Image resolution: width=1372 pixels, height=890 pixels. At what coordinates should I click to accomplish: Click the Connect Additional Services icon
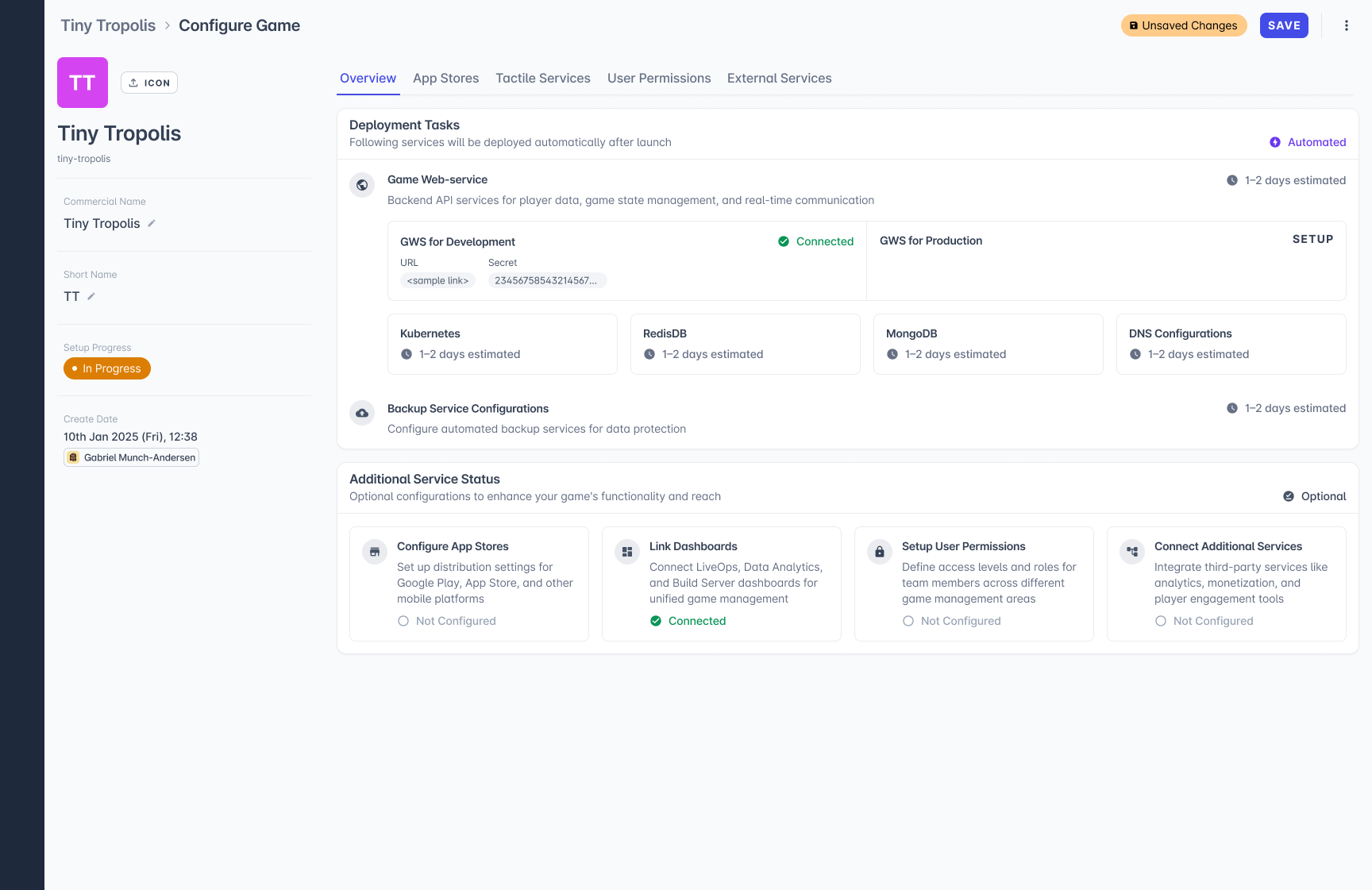1132,552
